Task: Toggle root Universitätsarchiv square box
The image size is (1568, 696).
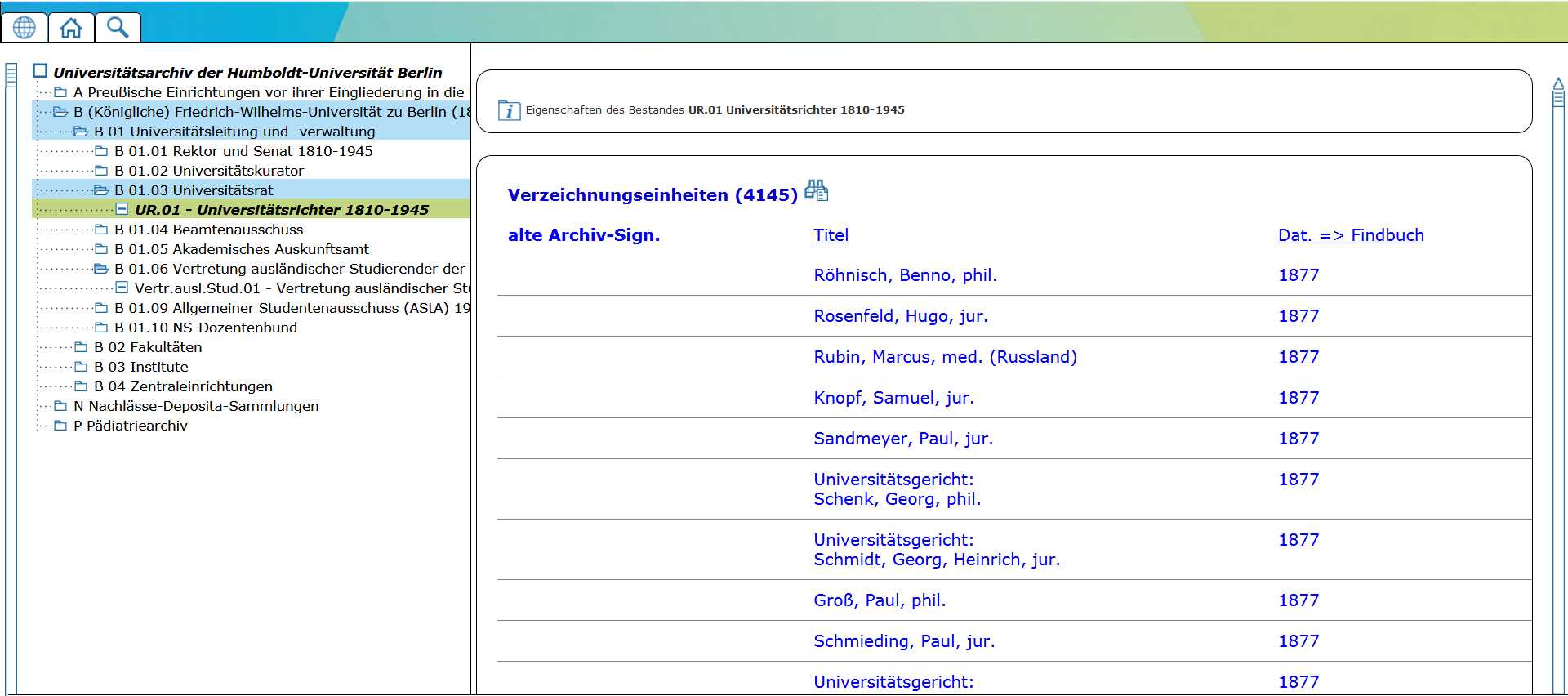Action: click(x=40, y=71)
